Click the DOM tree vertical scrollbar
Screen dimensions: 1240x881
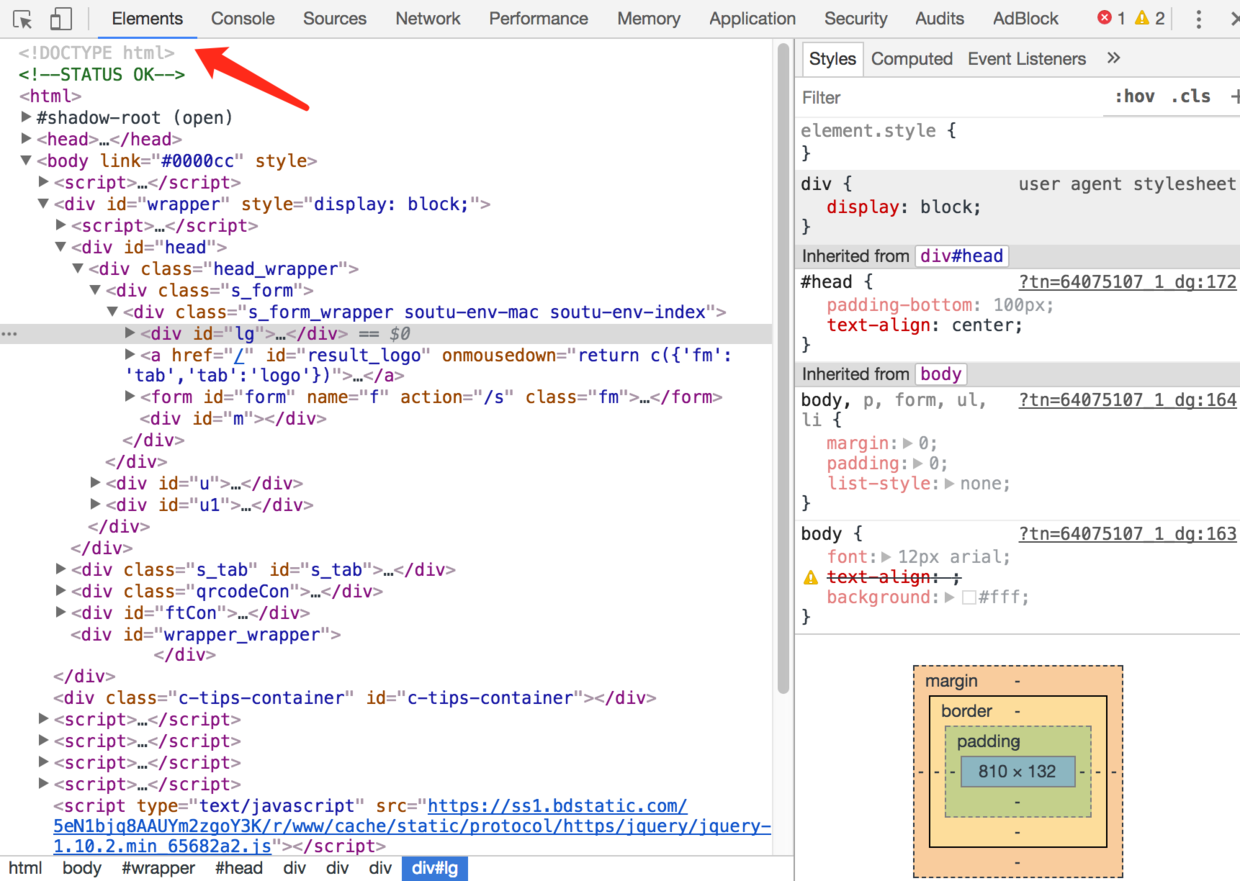[784, 370]
